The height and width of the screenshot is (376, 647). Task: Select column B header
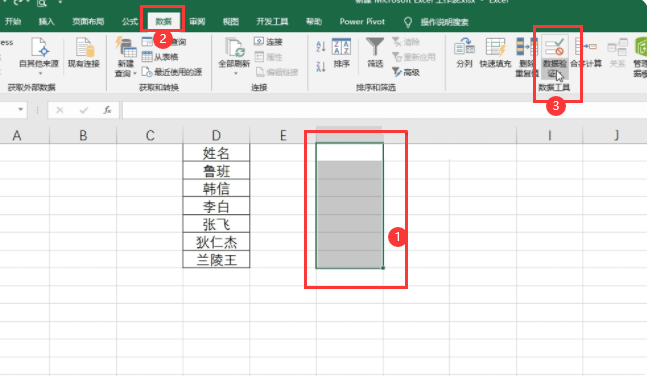coord(83,135)
